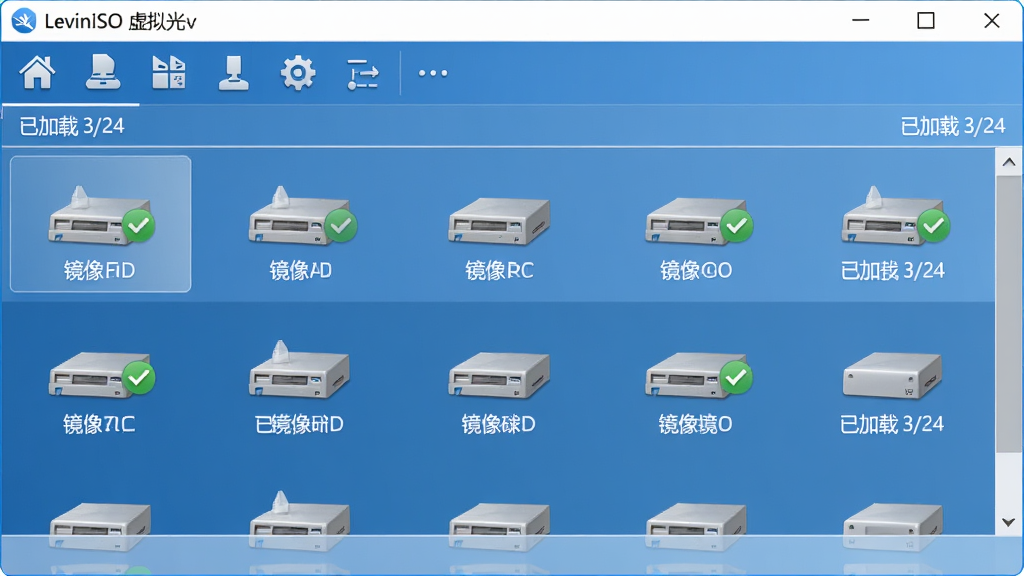The width and height of the screenshot is (1024, 576).
Task: Open the image library grid icon
Action: pos(168,72)
